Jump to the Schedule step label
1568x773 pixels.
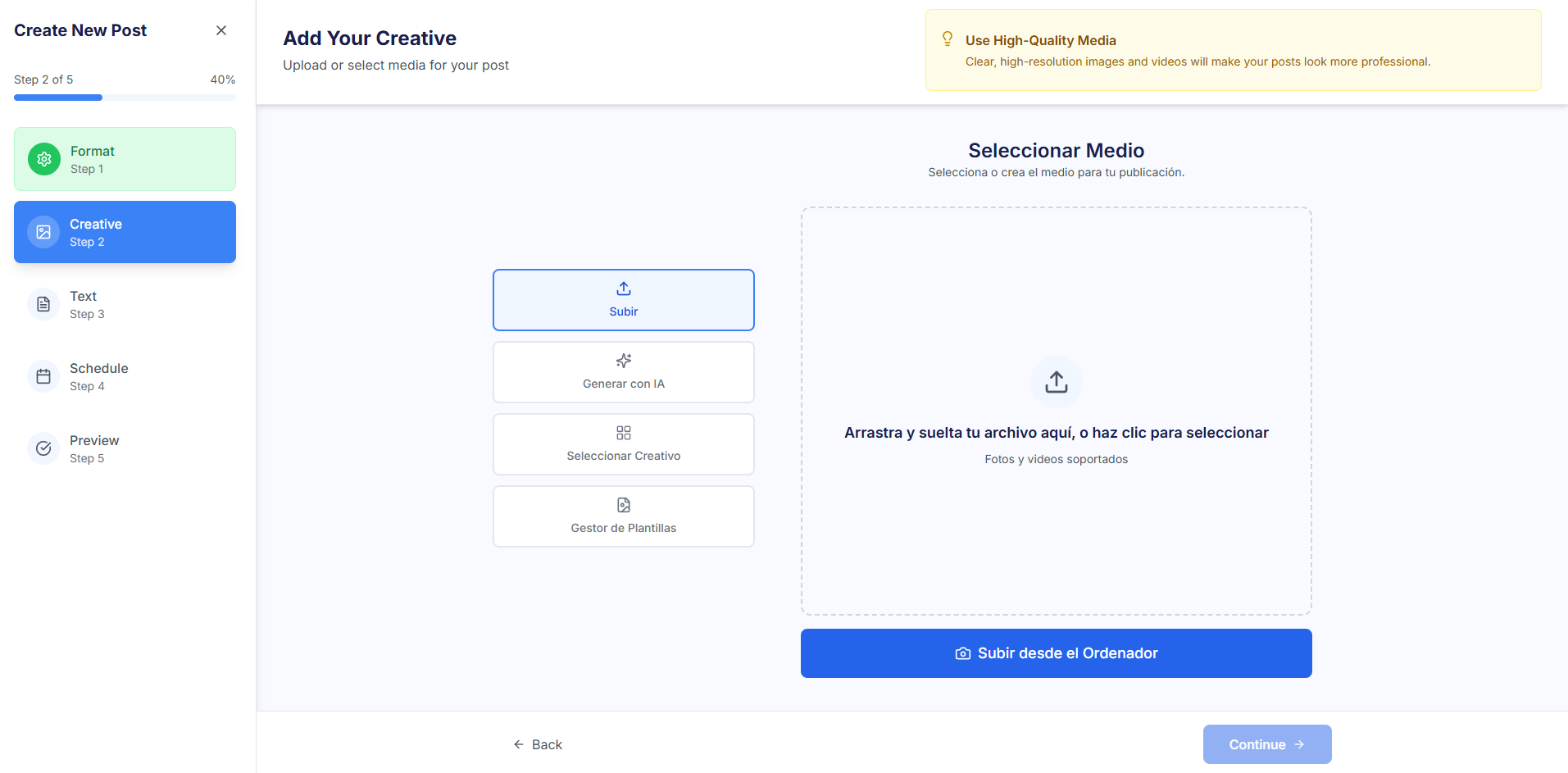point(99,369)
